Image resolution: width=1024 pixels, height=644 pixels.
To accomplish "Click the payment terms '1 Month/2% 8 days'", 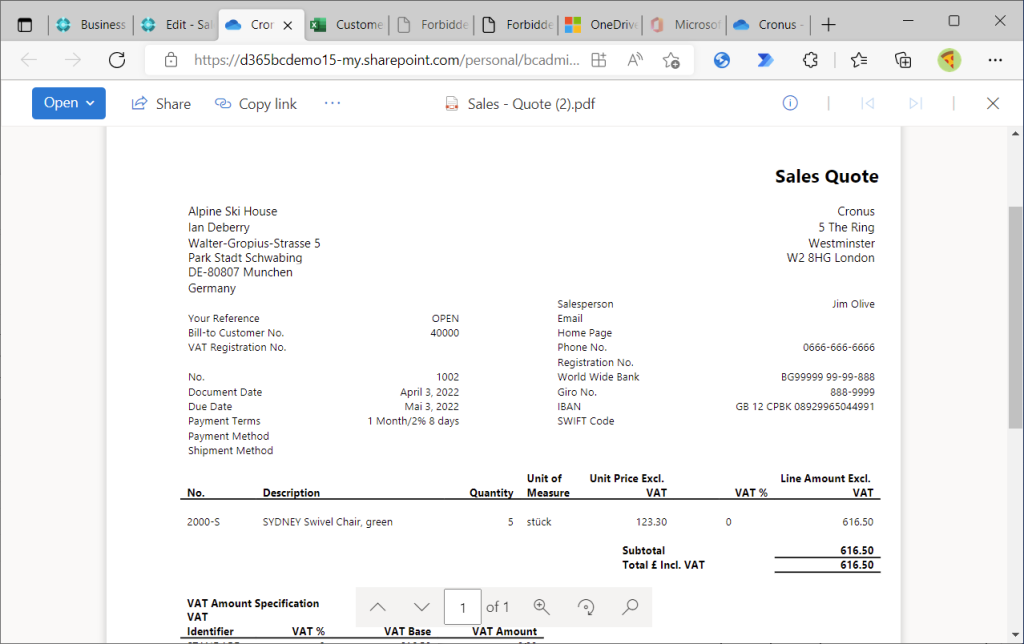I will 413,421.
